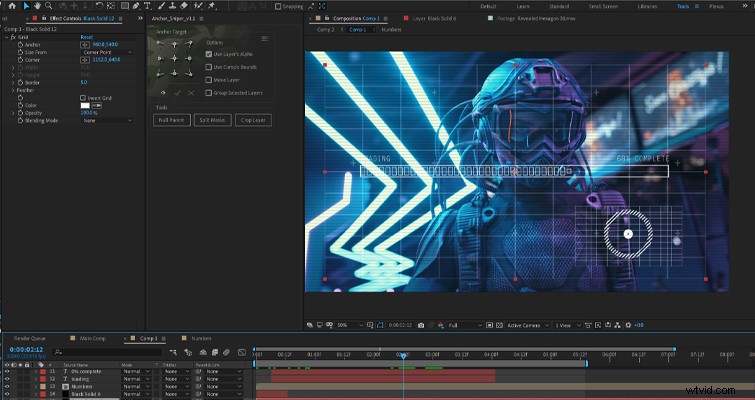This screenshot has height=400, width=755.
Task: Click the timeline current-time indicator handle
Action: click(x=404, y=355)
